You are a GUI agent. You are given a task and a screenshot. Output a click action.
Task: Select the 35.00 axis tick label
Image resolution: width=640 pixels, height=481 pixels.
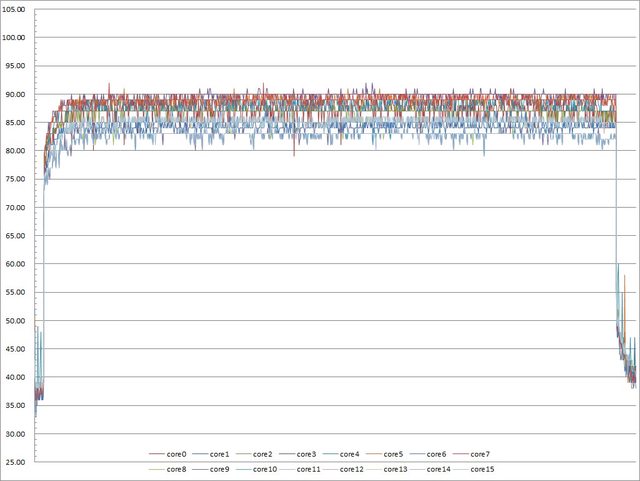click(17, 407)
